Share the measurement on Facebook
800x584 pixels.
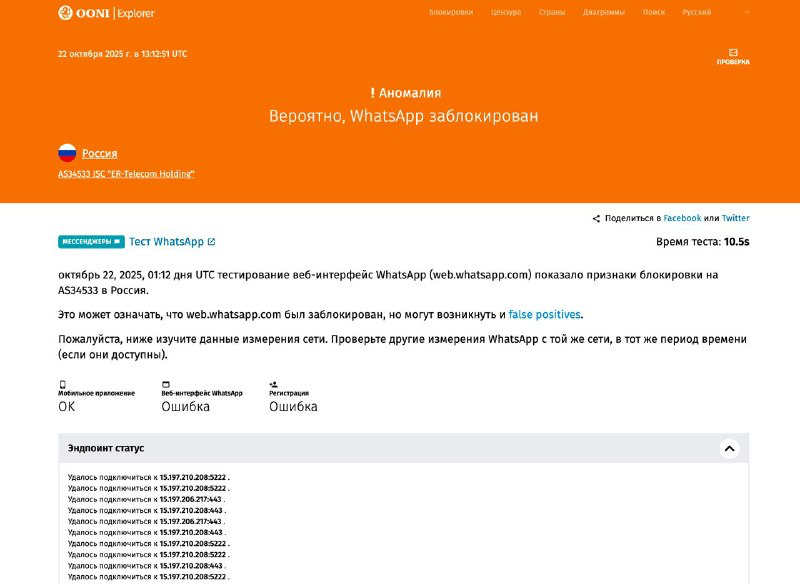(682, 218)
